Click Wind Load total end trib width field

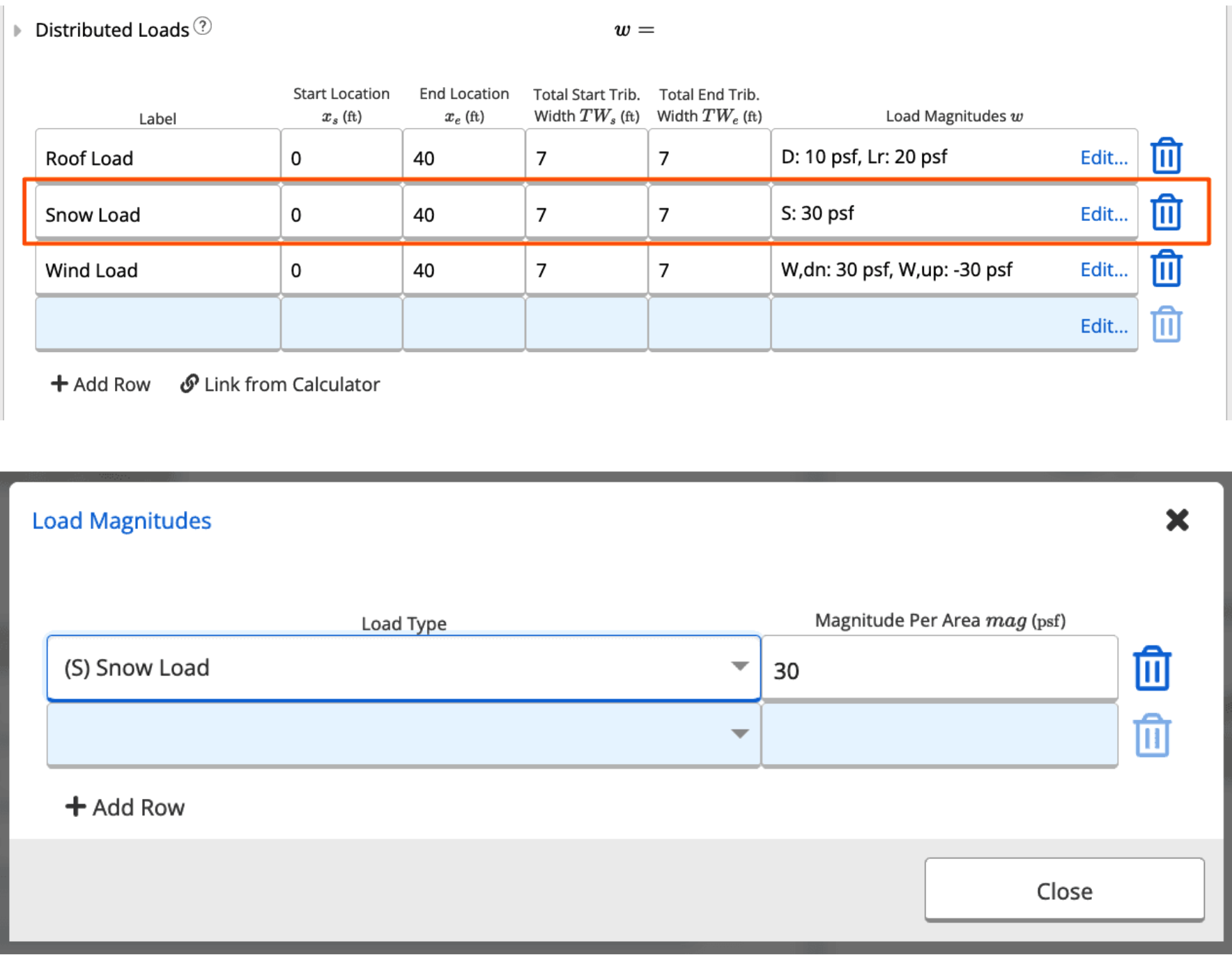[x=709, y=270]
